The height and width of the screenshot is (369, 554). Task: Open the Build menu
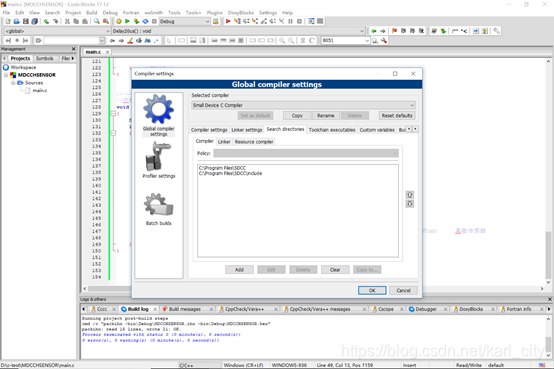pos(92,13)
